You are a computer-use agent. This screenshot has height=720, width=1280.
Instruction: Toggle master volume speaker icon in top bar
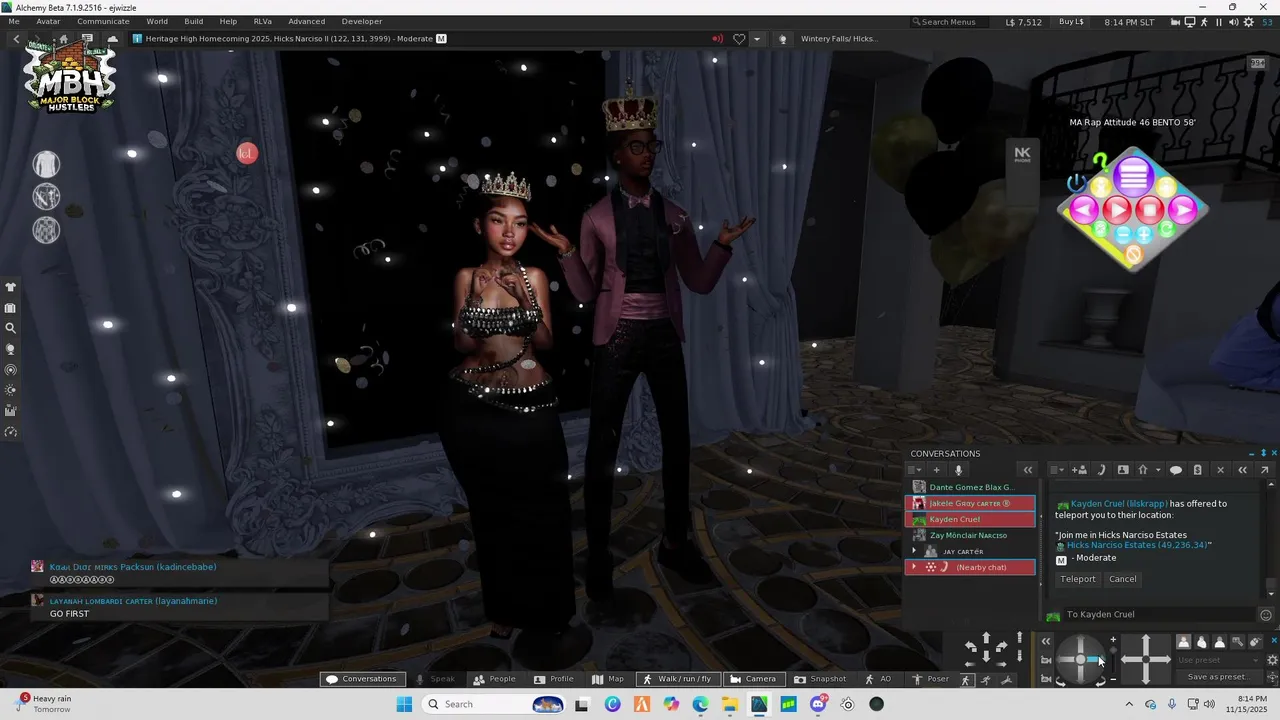pos(1234,22)
